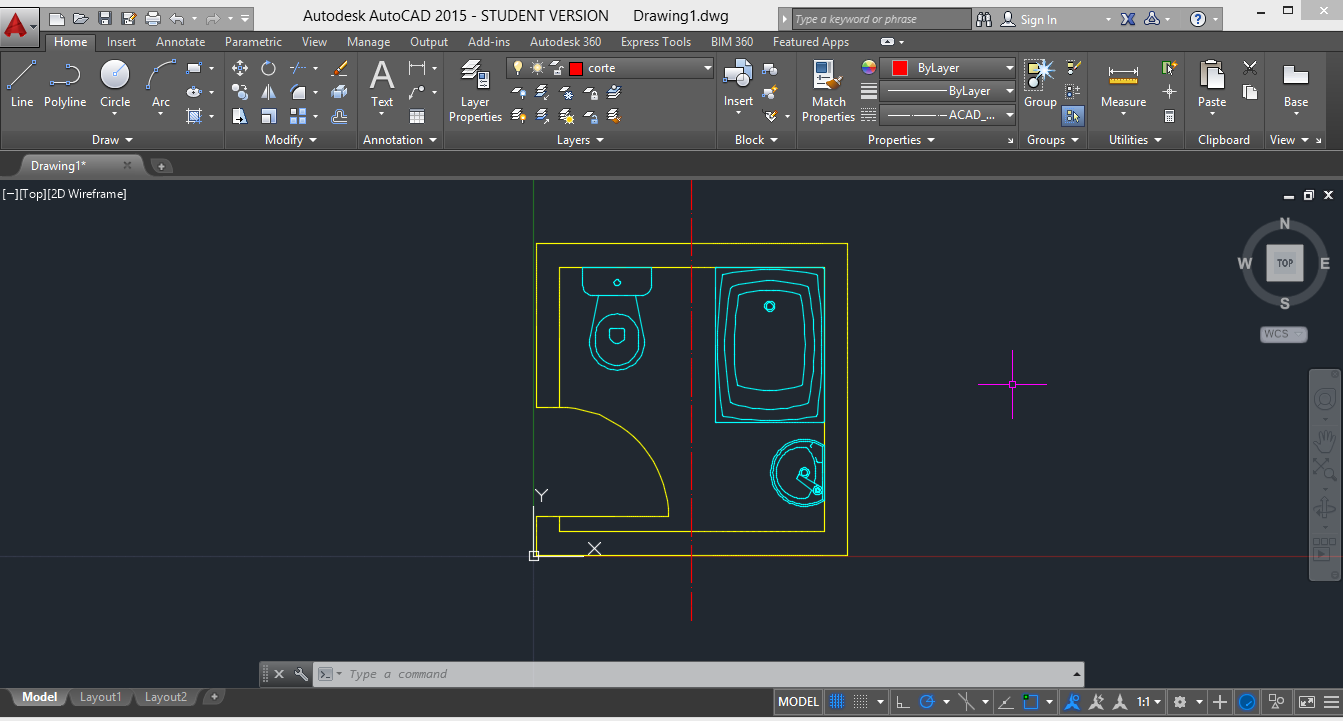Expand the Annotation panel
Image resolution: width=1343 pixels, height=721 pixels.
(x=400, y=140)
